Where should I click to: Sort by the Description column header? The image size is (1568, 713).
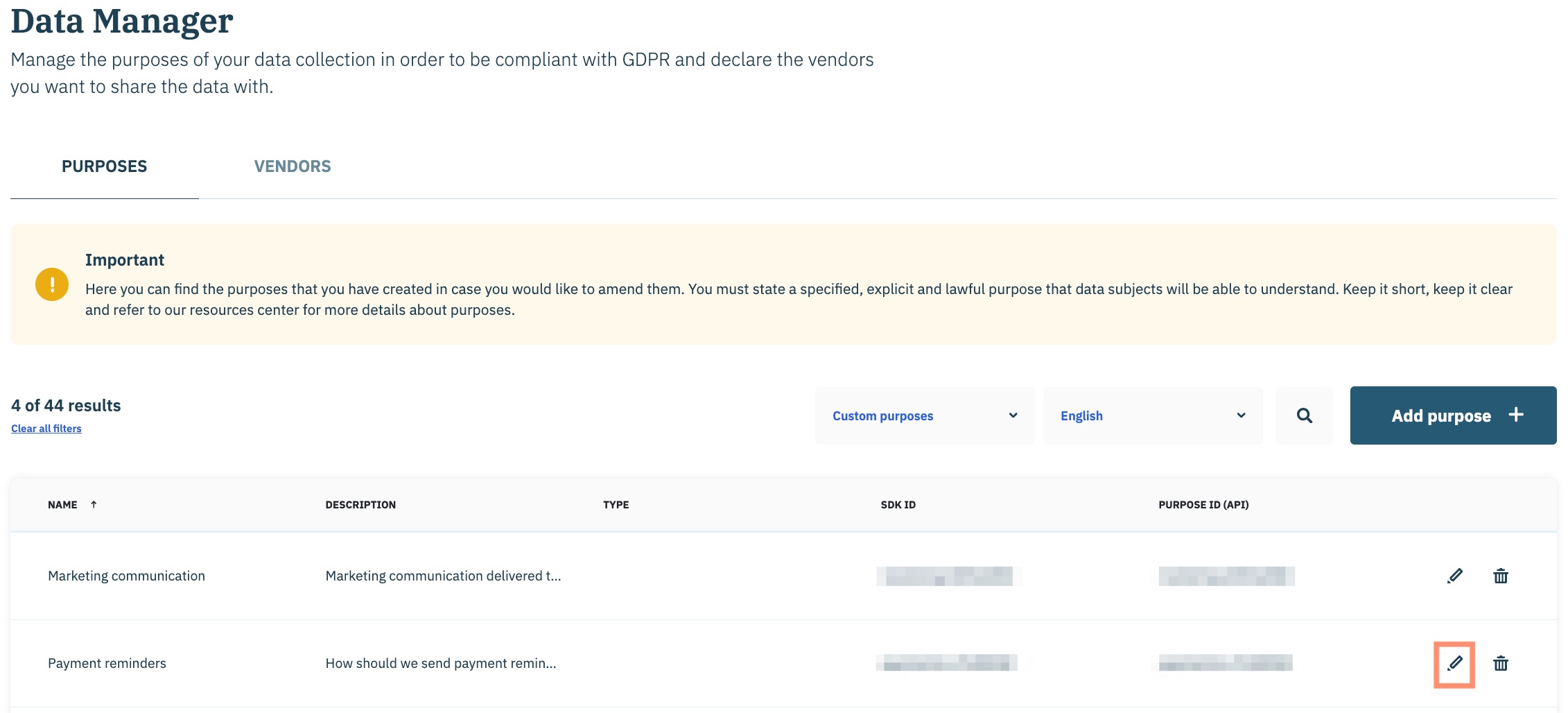point(360,505)
